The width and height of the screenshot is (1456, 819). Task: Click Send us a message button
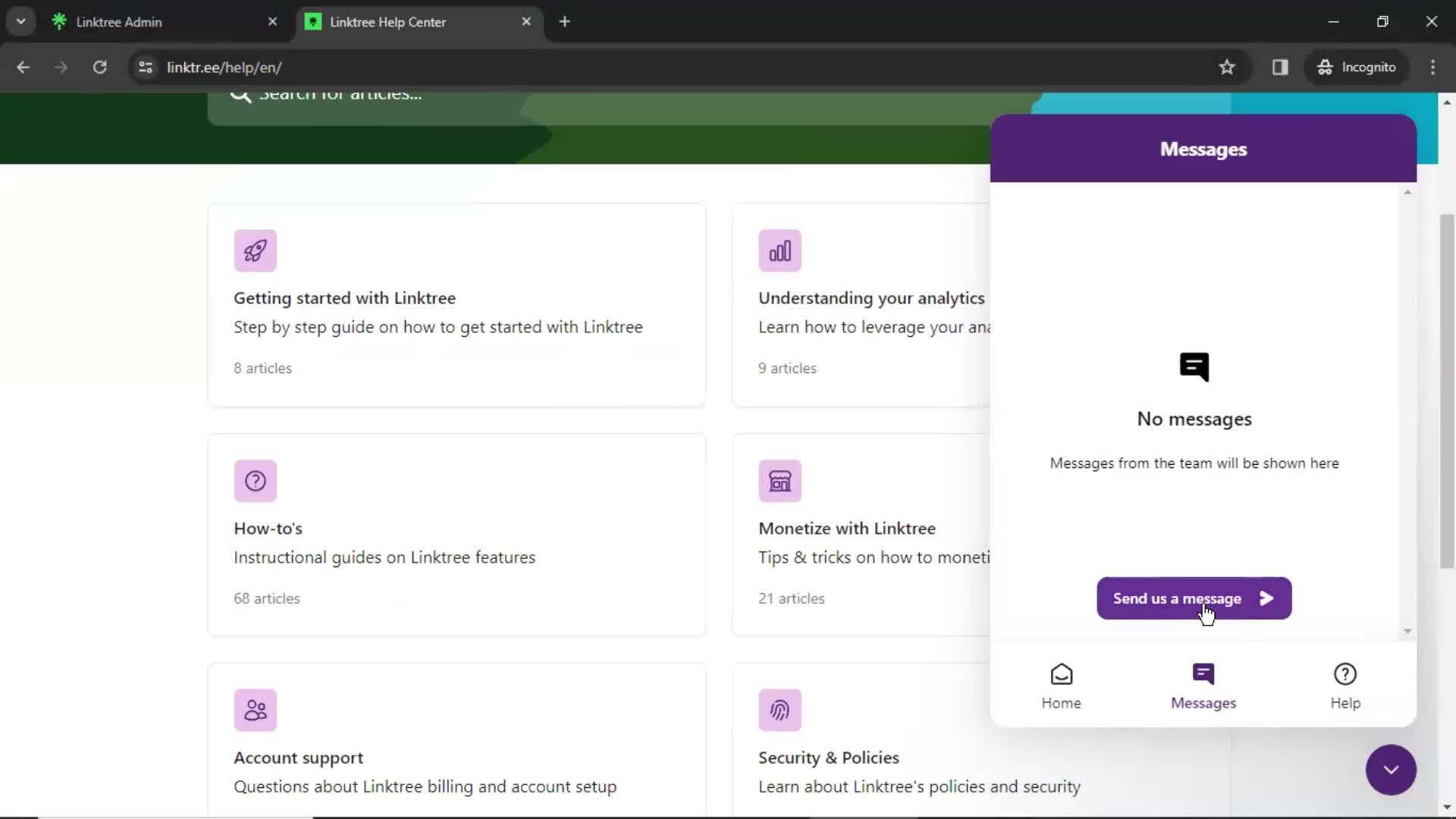pyautogui.click(x=1194, y=598)
